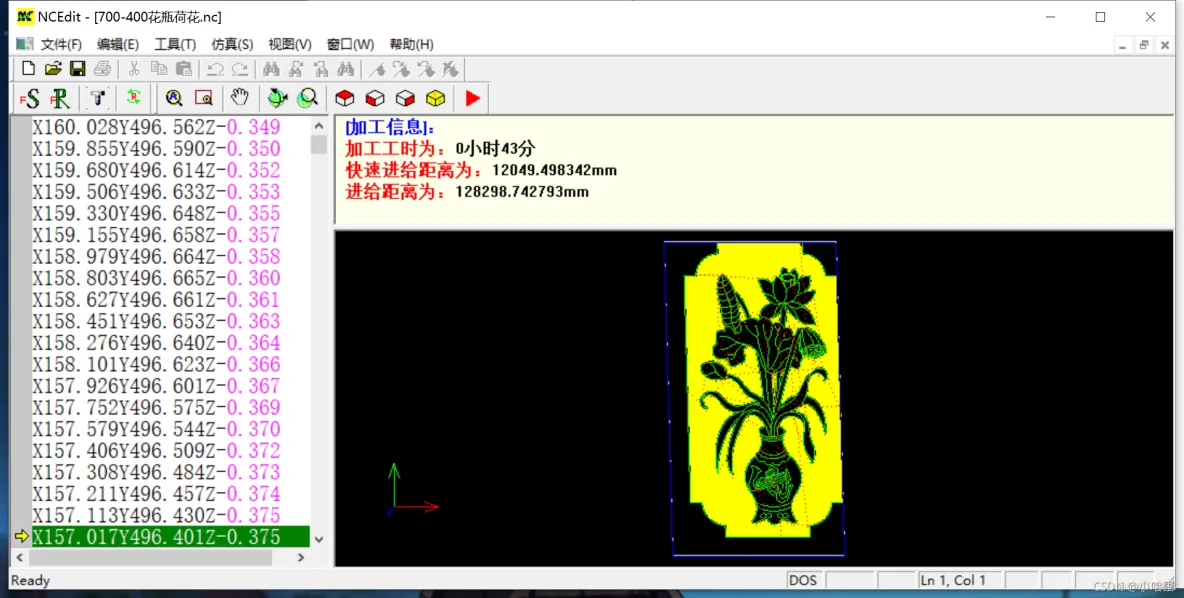The image size is (1184, 598).
Task: Select the hand pan tool
Action: (239, 97)
